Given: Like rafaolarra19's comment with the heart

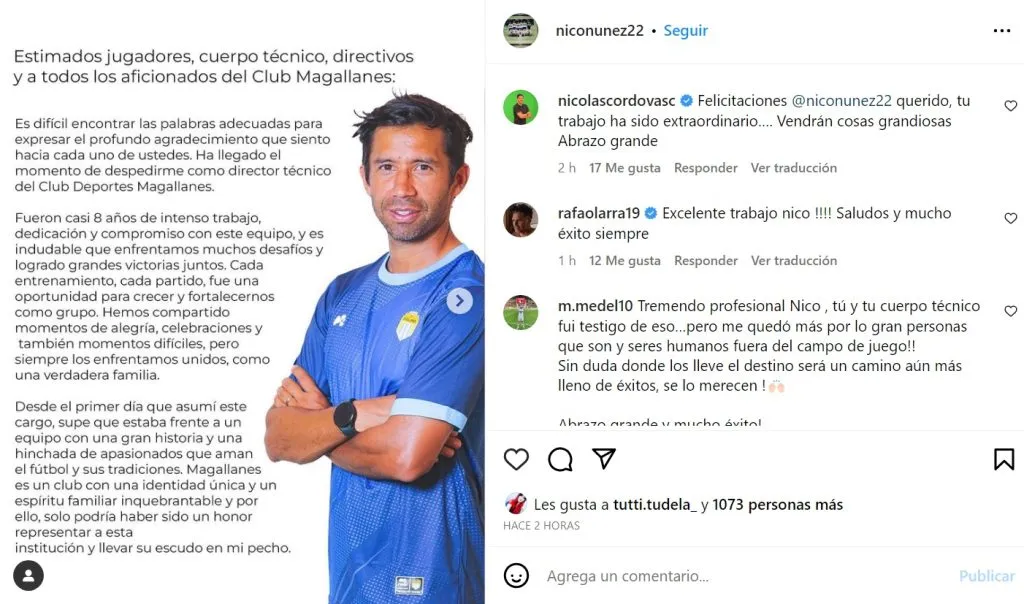Looking at the screenshot, I should [1010, 218].
